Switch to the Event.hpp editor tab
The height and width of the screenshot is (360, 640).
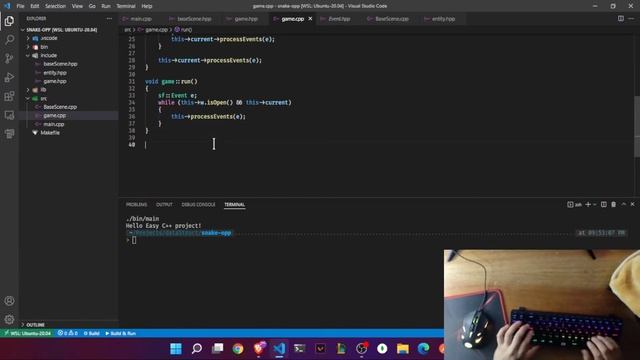(x=339, y=19)
